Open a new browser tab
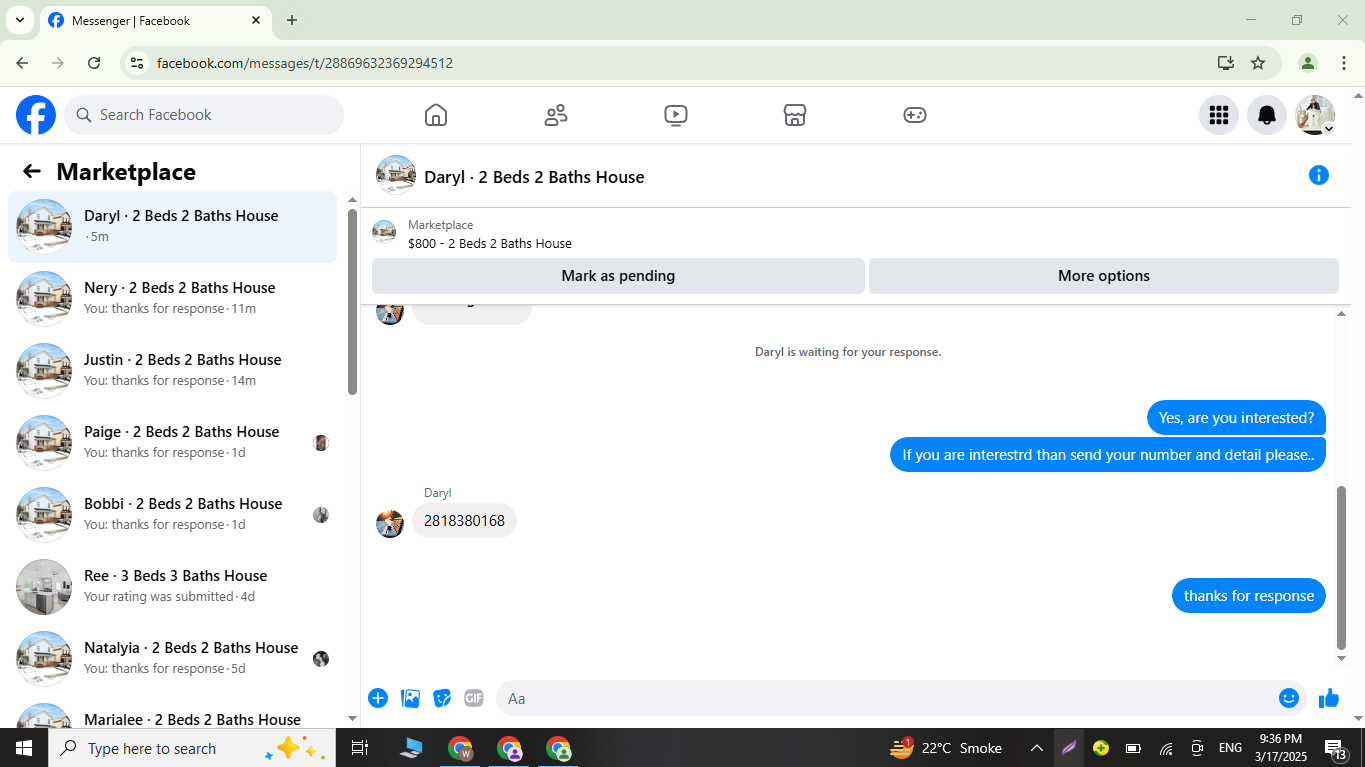The image size is (1365, 767). (292, 20)
